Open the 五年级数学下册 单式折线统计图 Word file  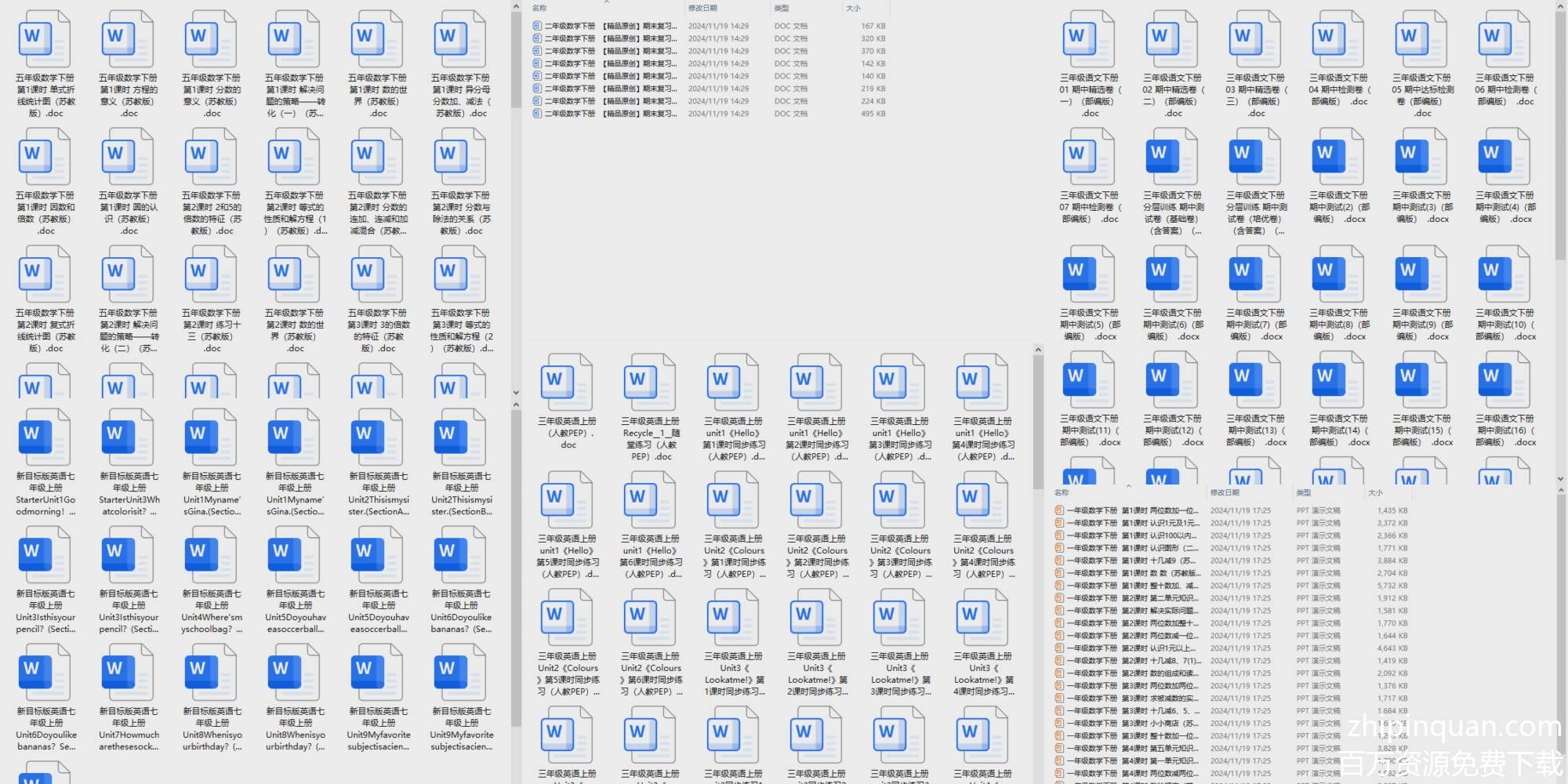pos(45,39)
